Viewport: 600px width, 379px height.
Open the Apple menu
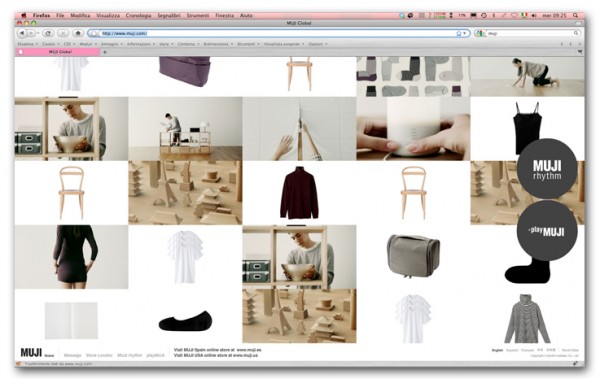24,16
